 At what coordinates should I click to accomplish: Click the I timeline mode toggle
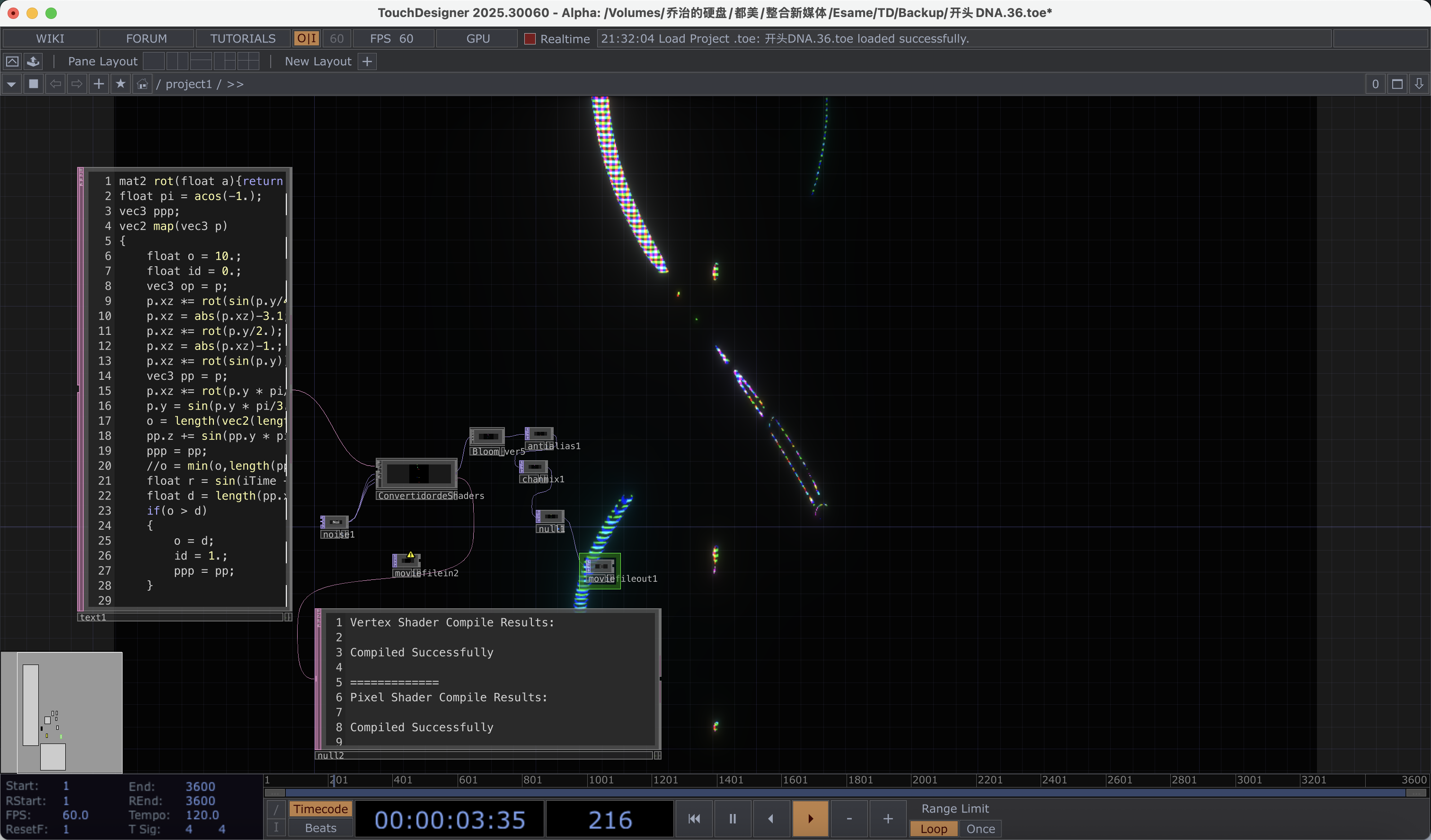[276, 828]
